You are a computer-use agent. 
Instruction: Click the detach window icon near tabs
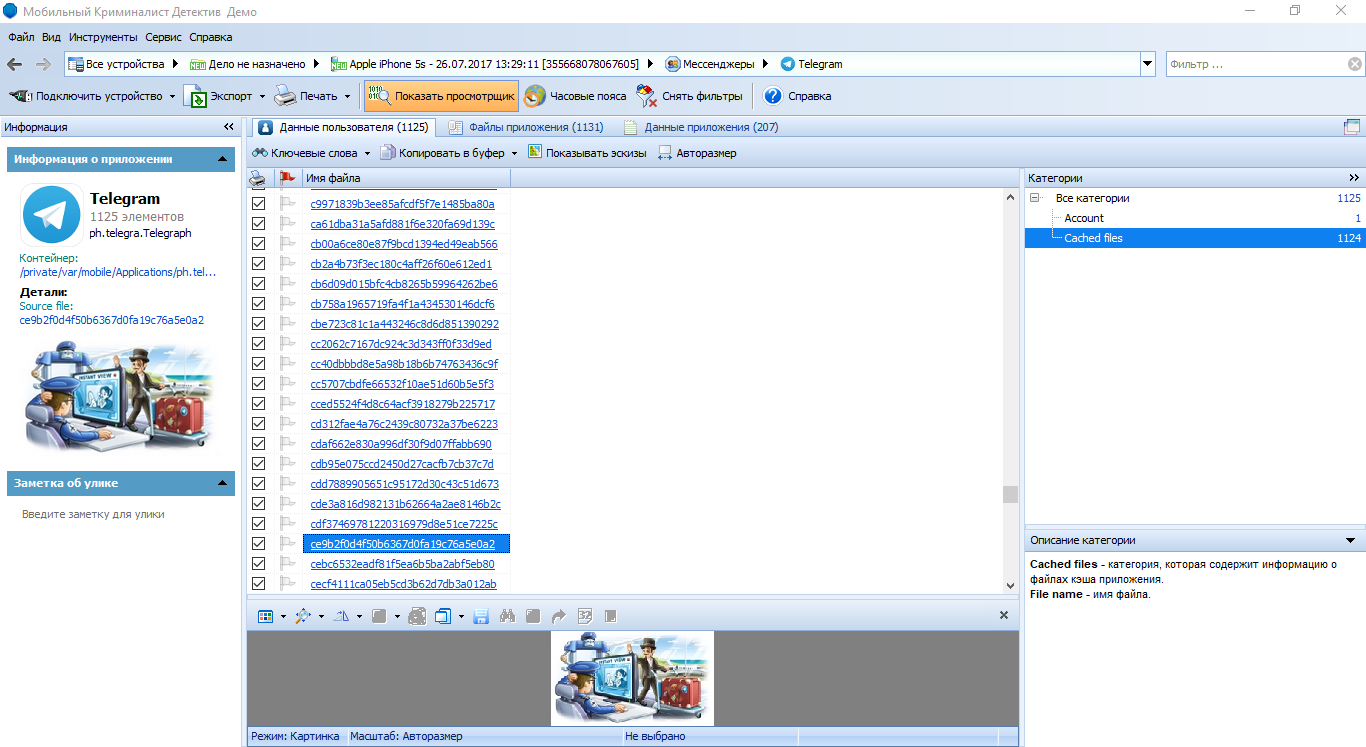1352,127
